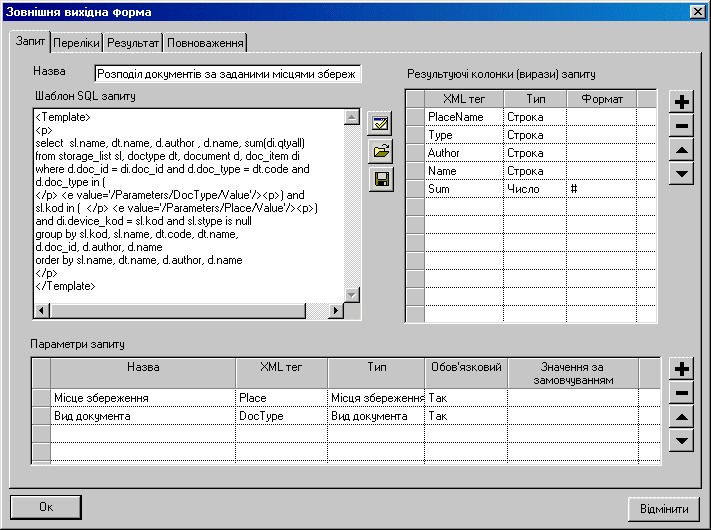Click Значення за замовчуванням column header
This screenshot has width=711, height=530.
click(573, 373)
